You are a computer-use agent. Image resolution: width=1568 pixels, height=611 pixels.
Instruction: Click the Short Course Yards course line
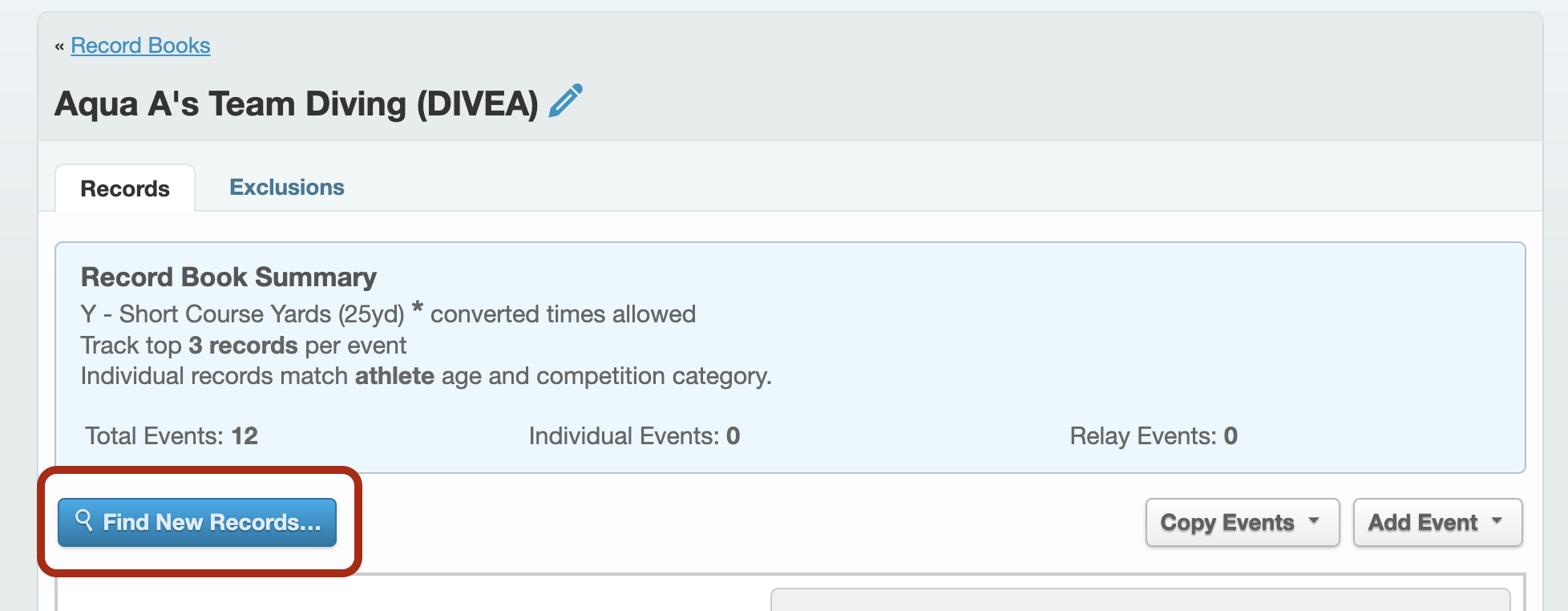click(243, 314)
